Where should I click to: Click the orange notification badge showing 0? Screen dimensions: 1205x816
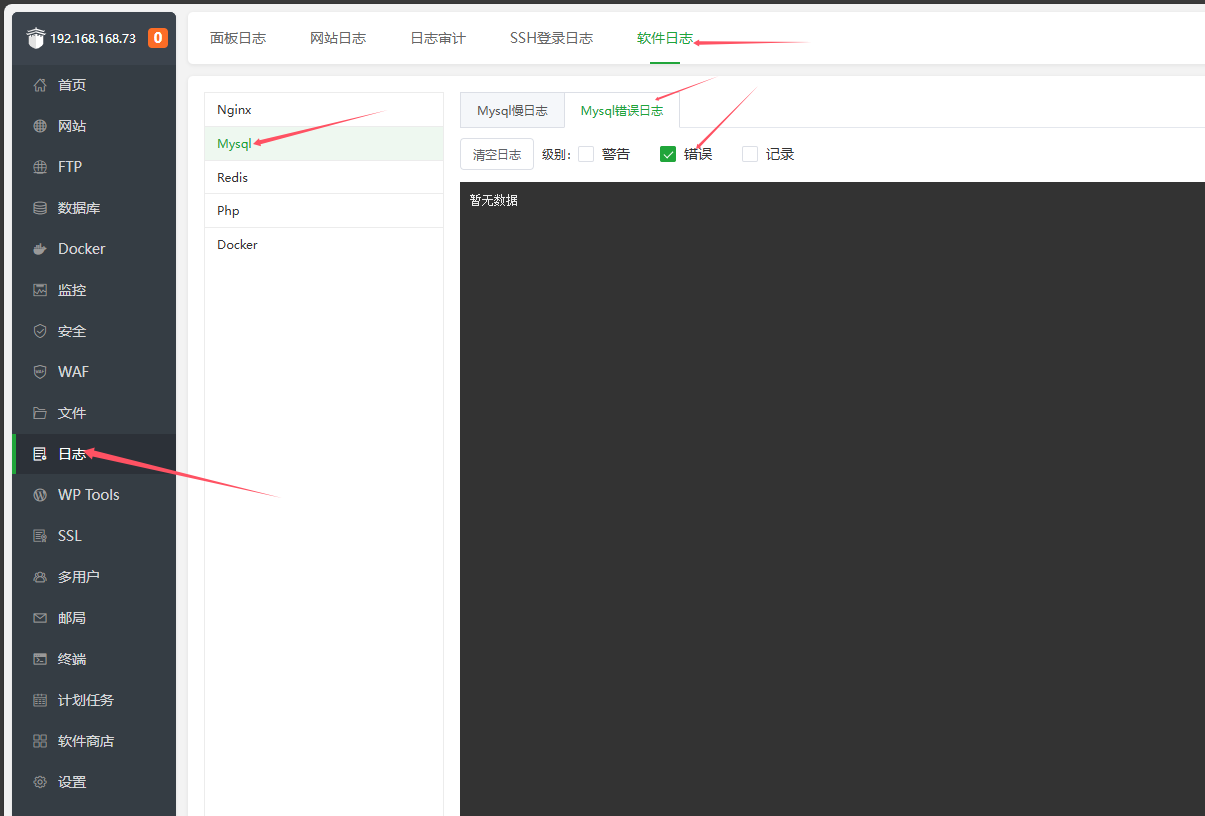pyautogui.click(x=158, y=38)
